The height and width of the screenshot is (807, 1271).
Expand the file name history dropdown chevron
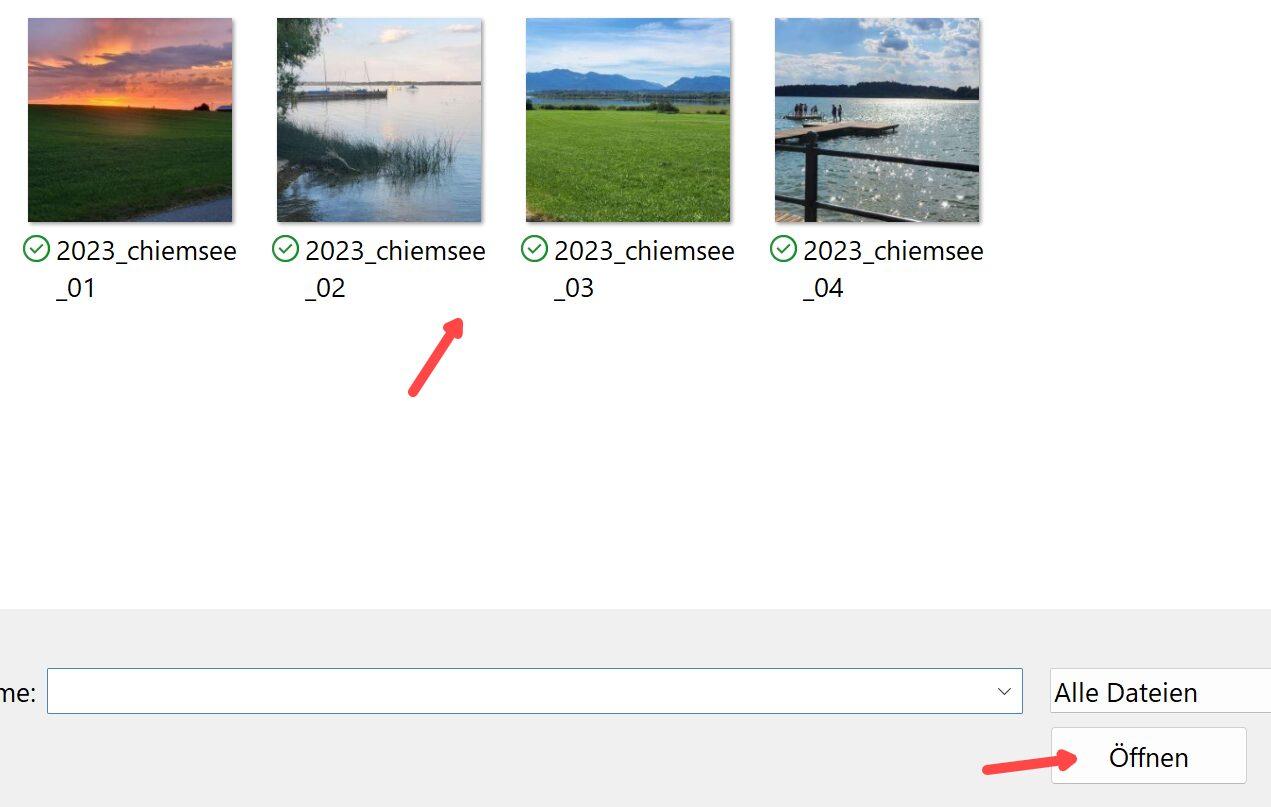tap(1004, 691)
